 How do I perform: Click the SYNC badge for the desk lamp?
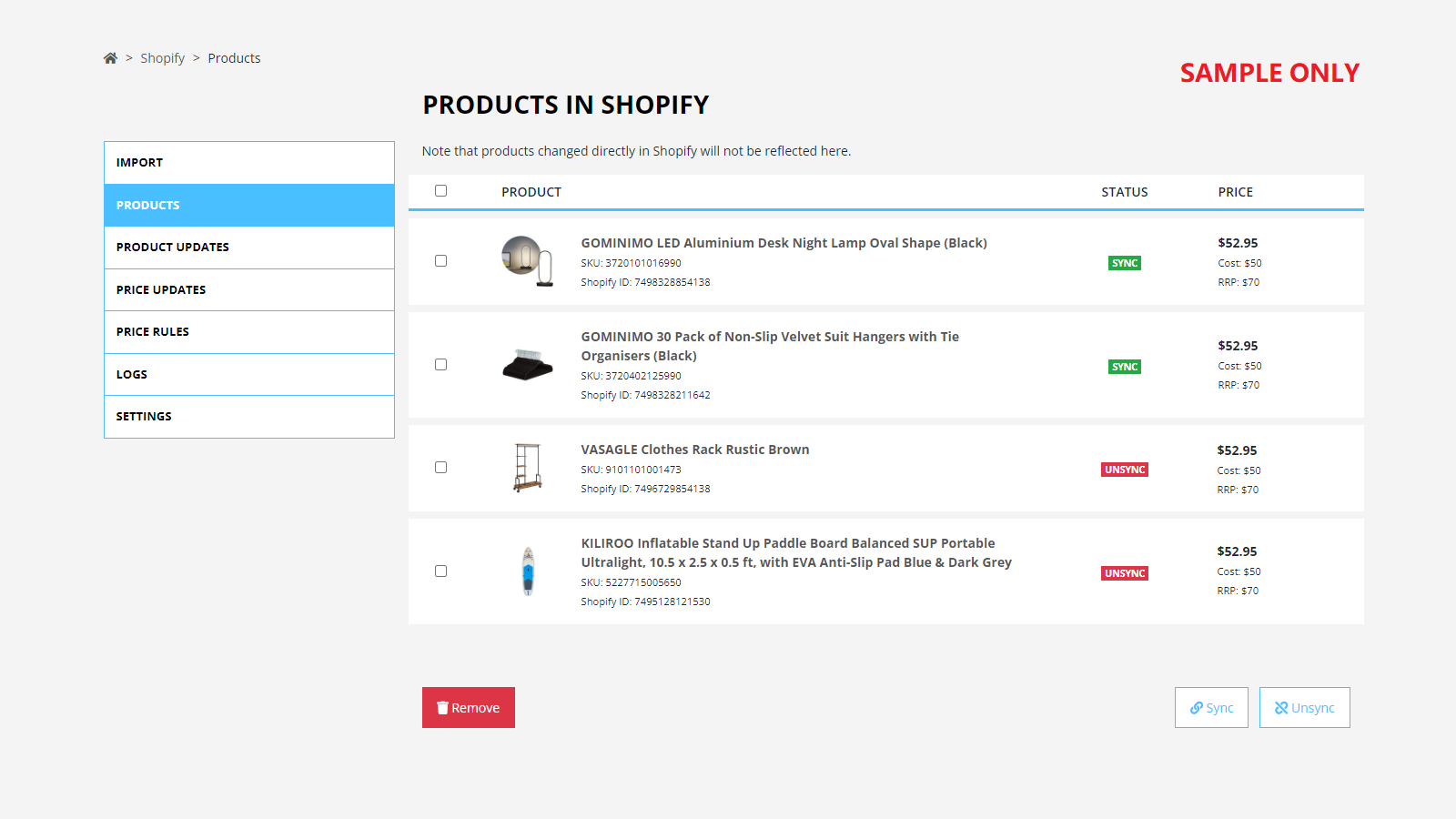click(1125, 263)
